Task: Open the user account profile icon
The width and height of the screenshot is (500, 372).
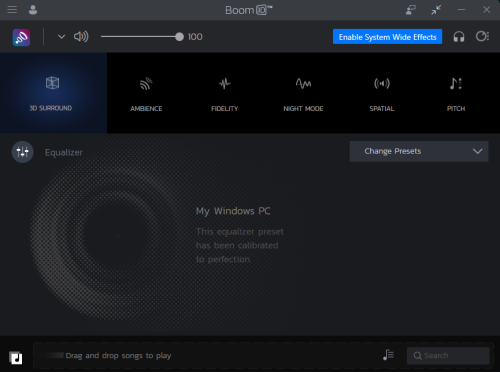Action: 33,10
